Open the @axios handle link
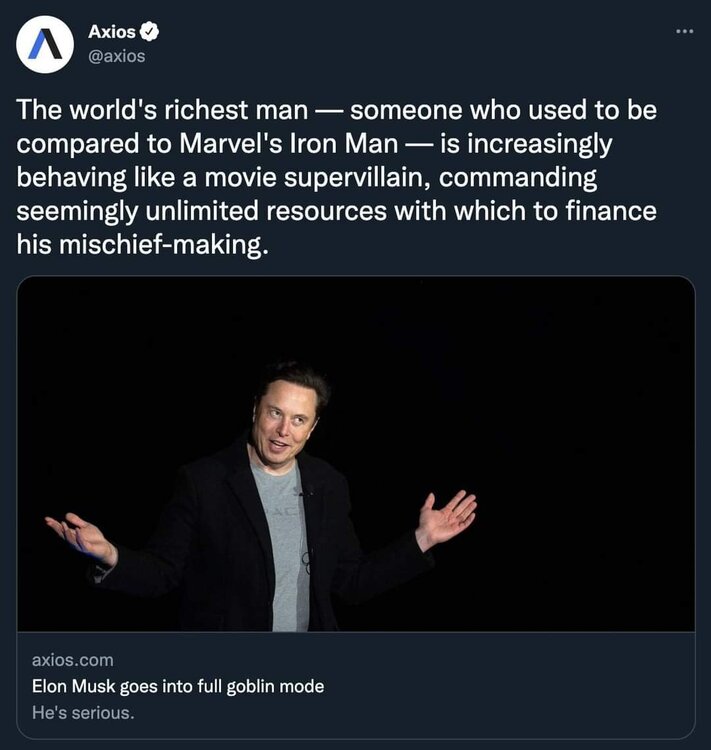The width and height of the screenshot is (711, 750). coord(117,56)
